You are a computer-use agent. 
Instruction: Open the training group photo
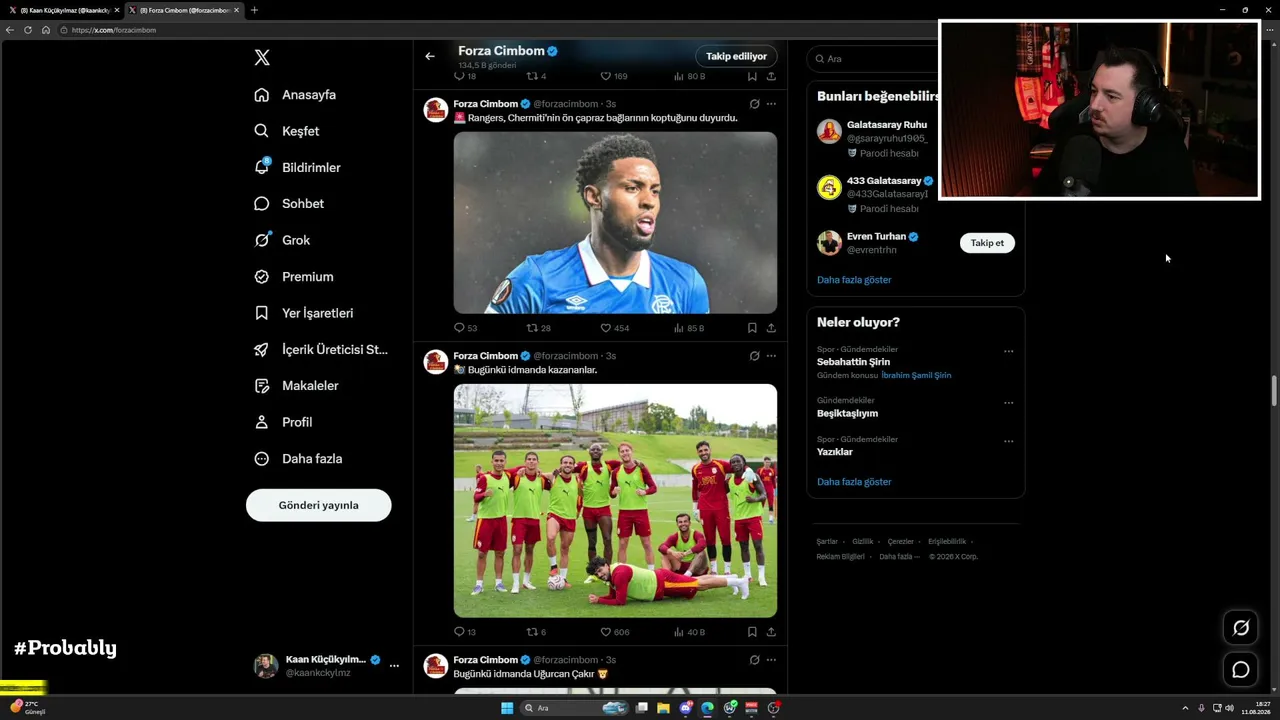coord(615,501)
